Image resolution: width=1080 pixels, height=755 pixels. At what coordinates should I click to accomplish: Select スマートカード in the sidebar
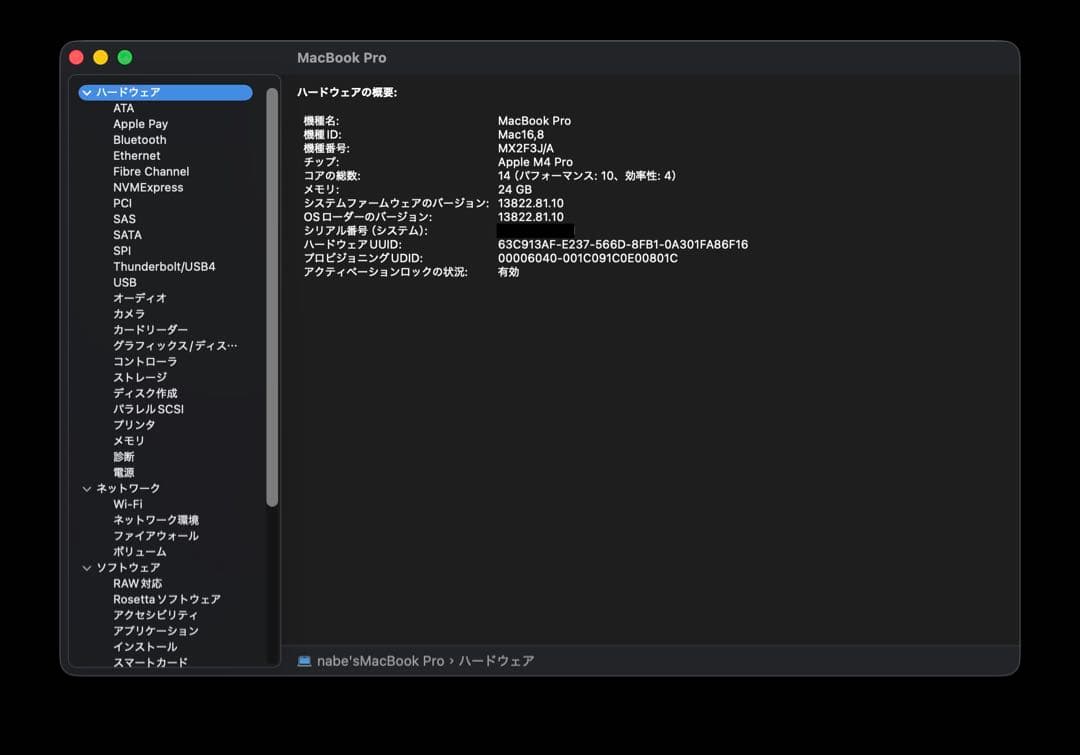(x=150, y=662)
